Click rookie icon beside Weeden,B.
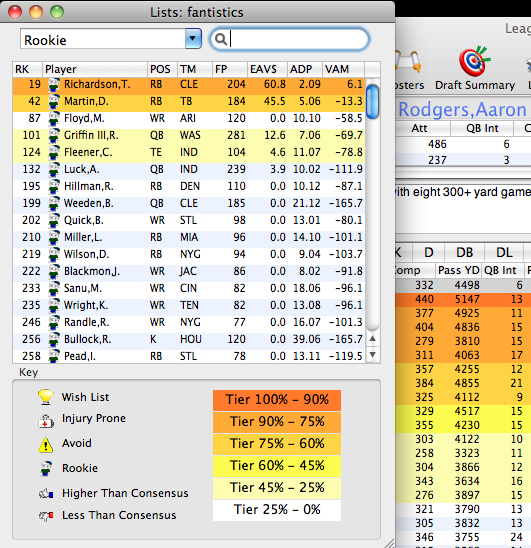This screenshot has width=531, height=548. (x=53, y=204)
